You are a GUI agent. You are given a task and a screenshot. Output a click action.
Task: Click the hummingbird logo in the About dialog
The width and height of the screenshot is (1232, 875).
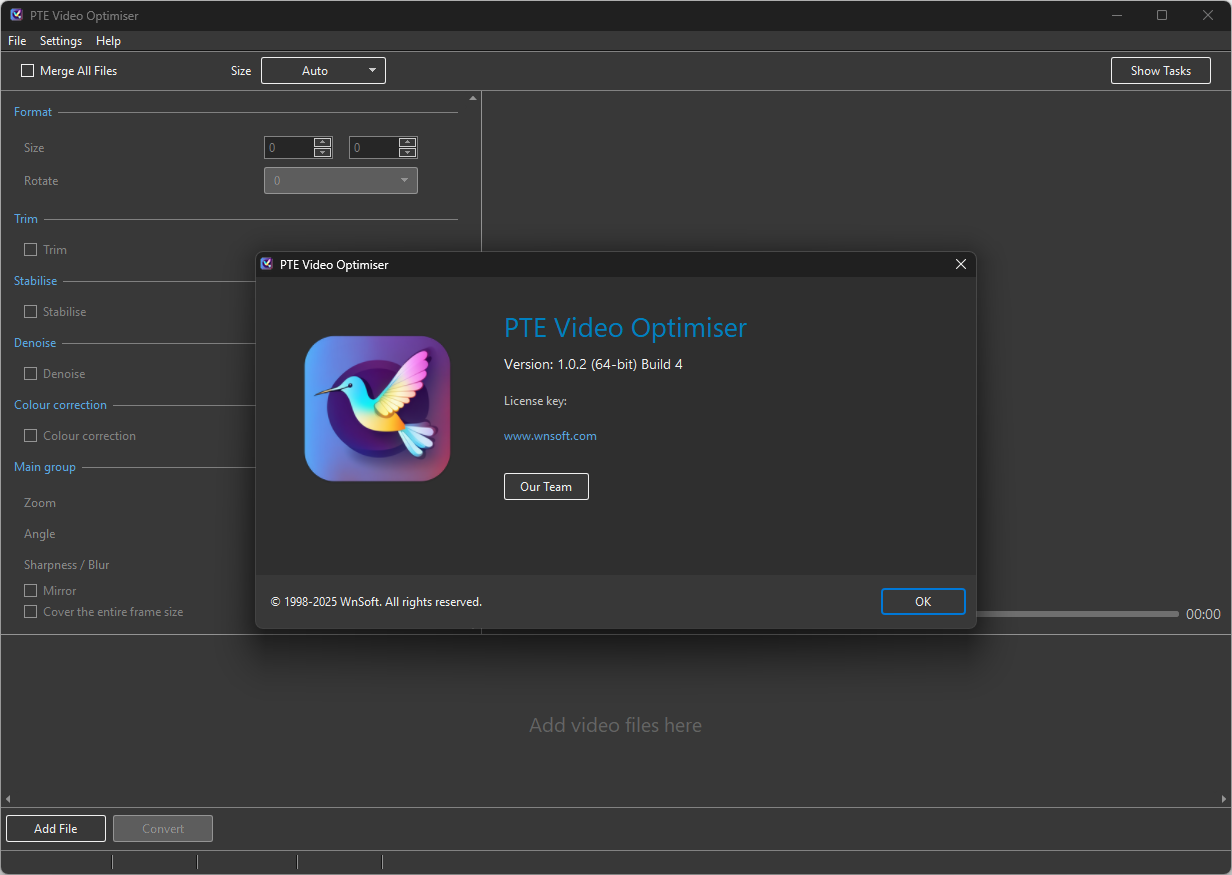point(377,409)
